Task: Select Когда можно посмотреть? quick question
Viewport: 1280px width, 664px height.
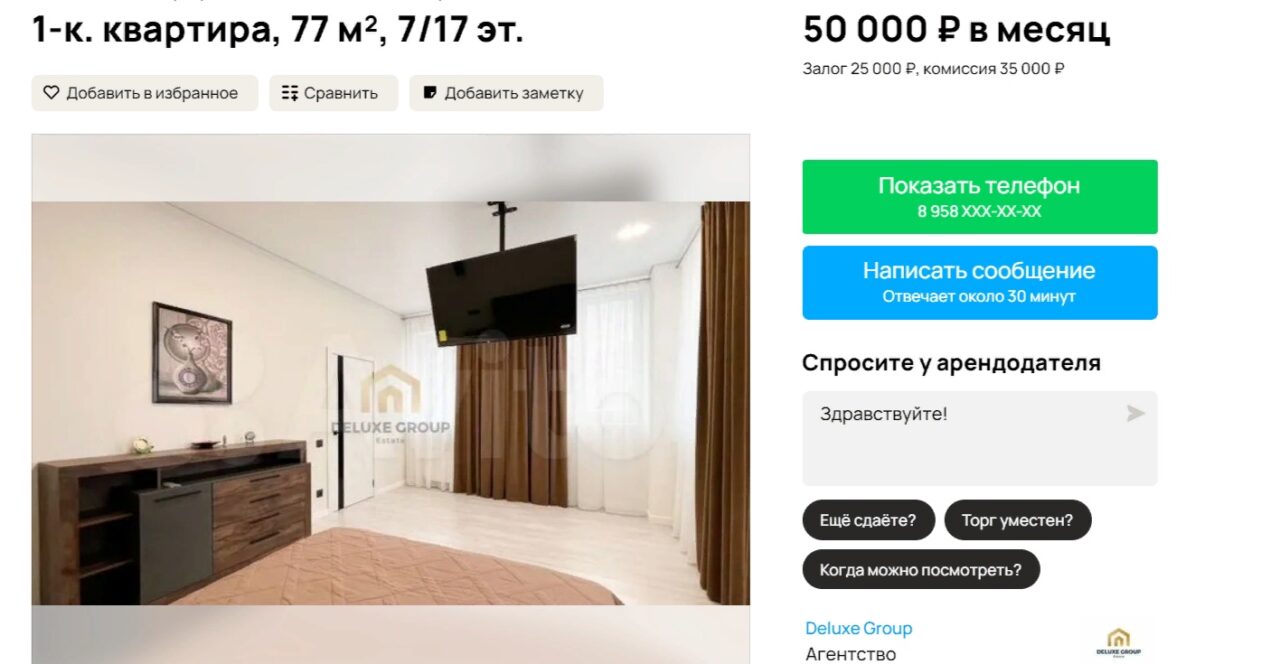Action: 921,570
